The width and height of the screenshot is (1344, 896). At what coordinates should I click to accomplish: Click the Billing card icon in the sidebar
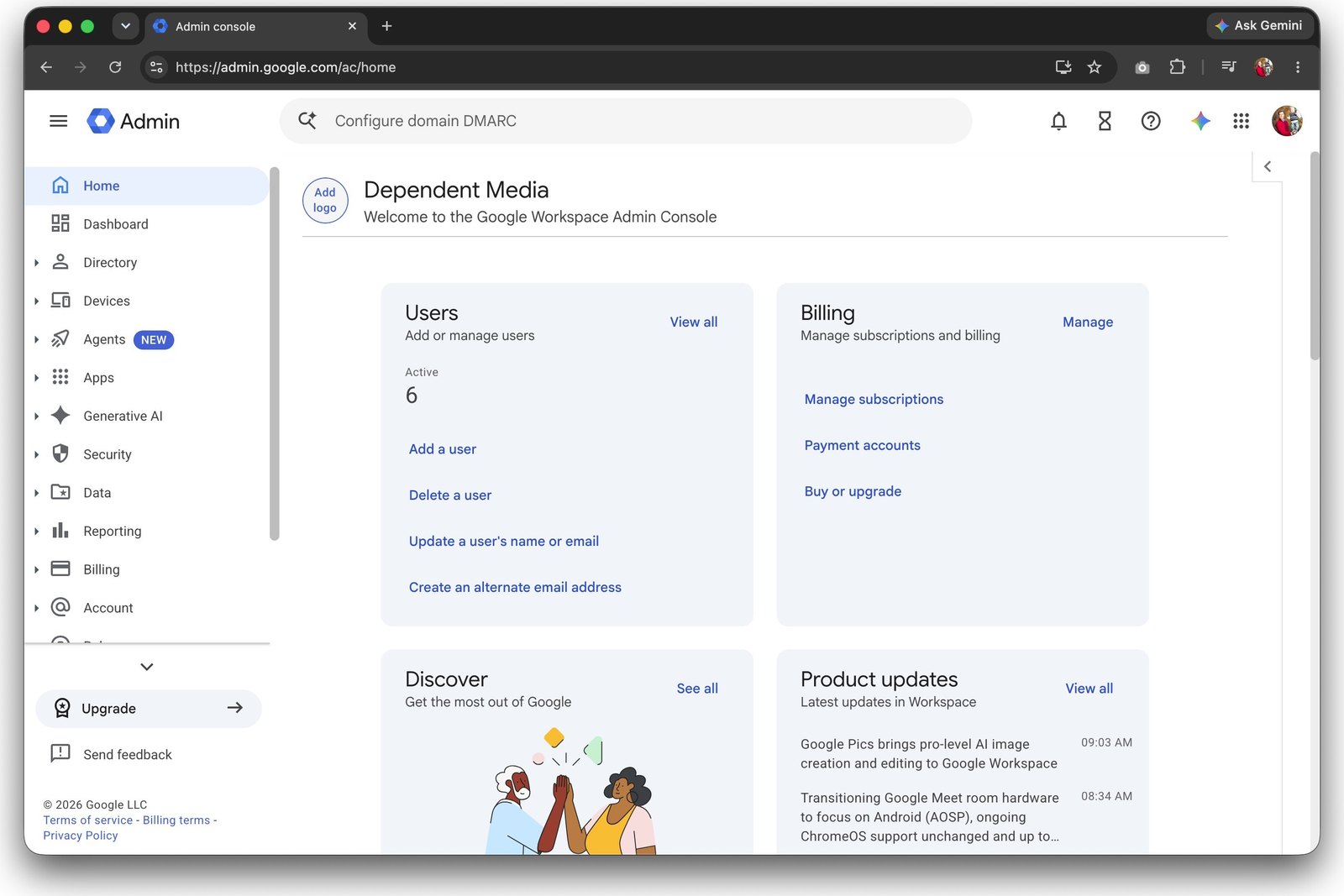click(x=60, y=569)
